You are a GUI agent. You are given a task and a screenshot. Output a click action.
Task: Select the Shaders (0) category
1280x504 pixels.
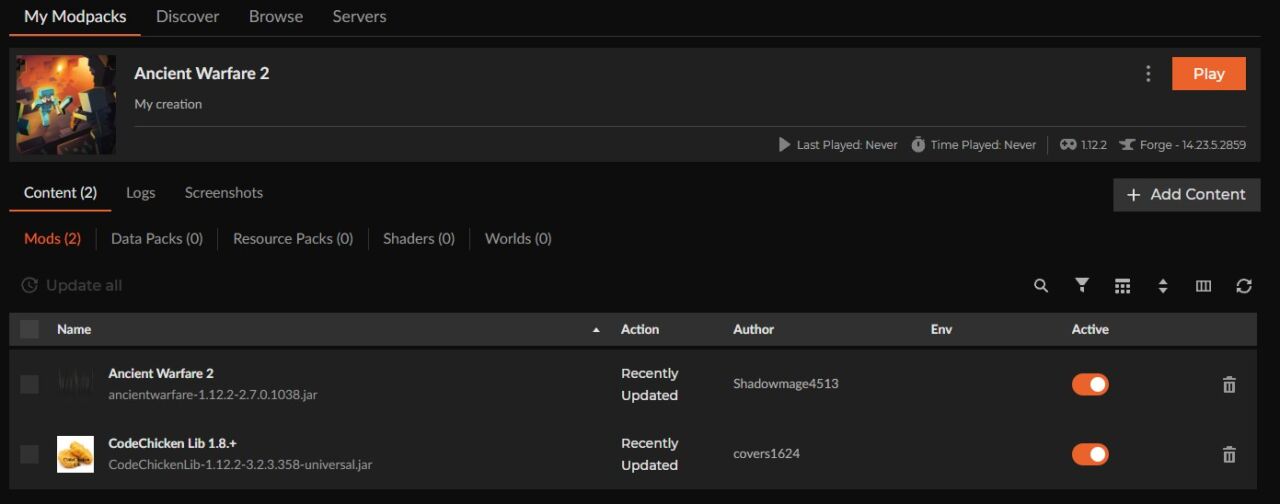[x=419, y=239]
